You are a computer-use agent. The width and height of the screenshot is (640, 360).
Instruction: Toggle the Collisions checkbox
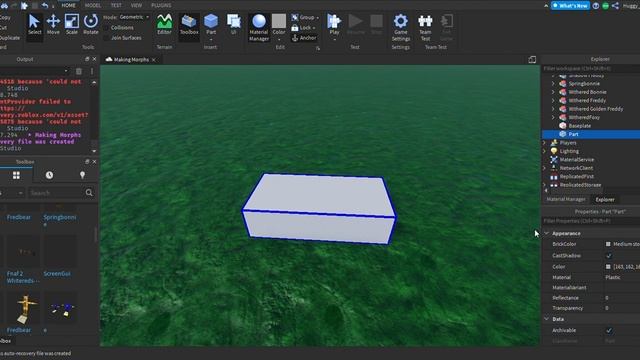[x=107, y=28]
